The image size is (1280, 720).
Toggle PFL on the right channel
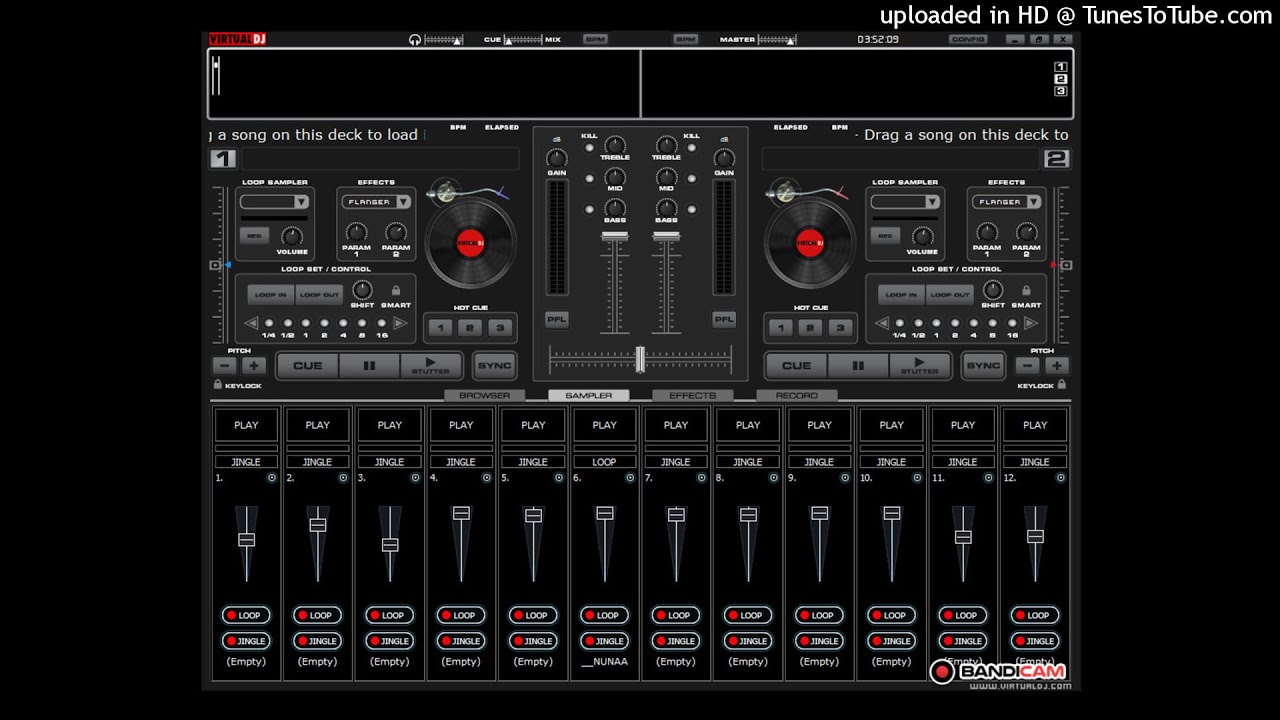click(724, 320)
